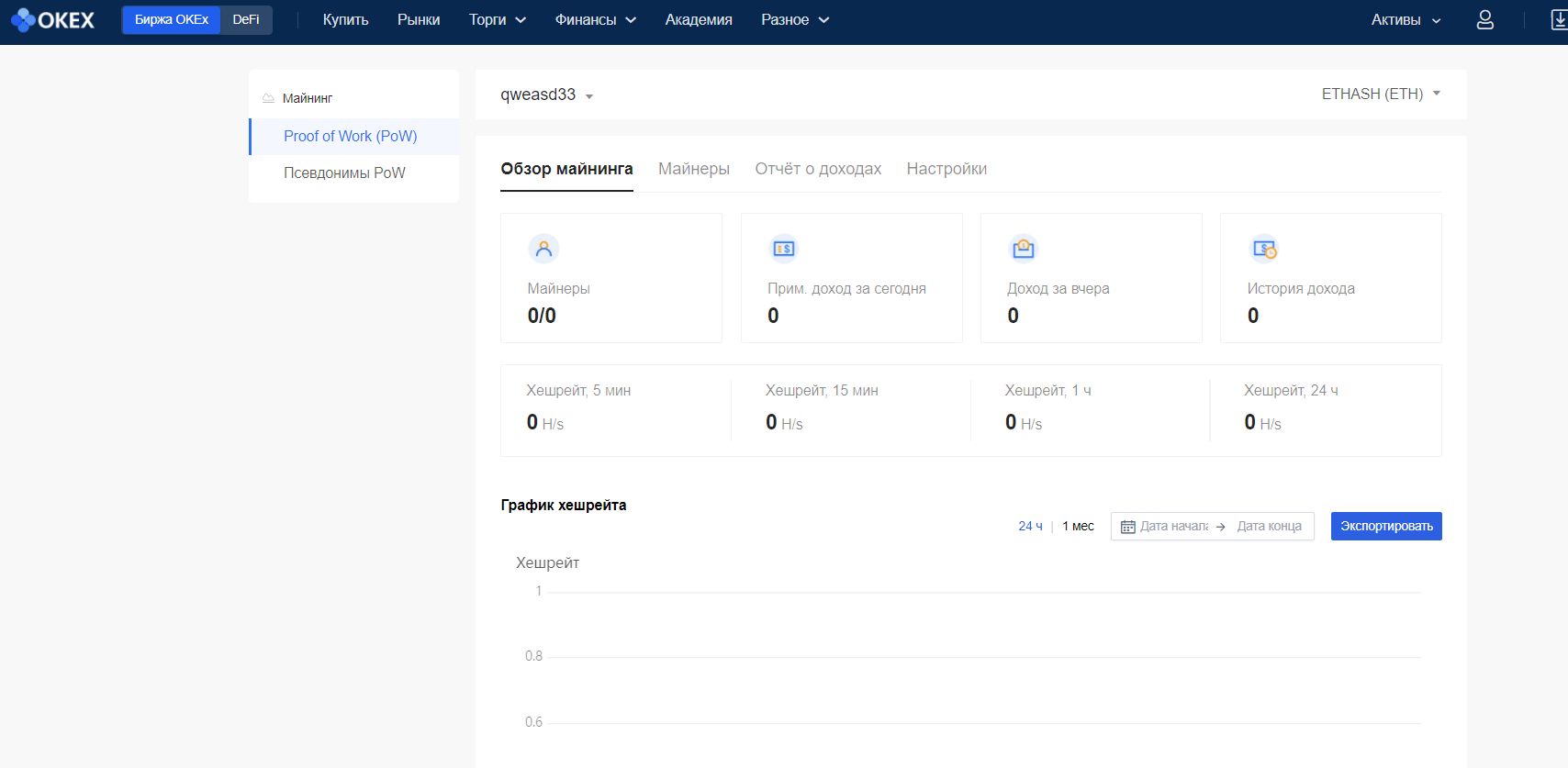Image resolution: width=1568 pixels, height=768 pixels.
Task: Switch to the Майнеры tab
Action: click(x=694, y=169)
